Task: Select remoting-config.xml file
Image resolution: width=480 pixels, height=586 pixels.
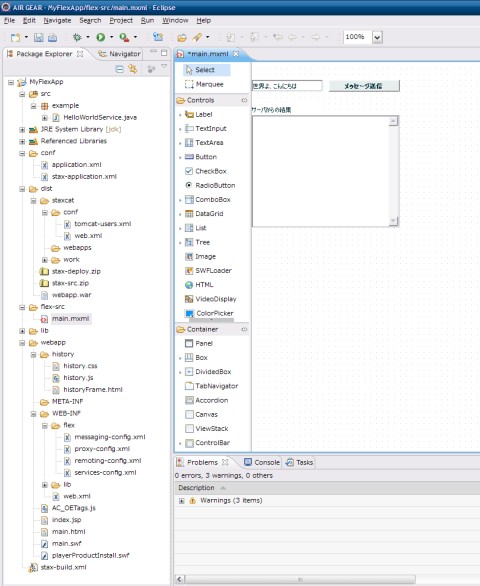Action: point(108,461)
